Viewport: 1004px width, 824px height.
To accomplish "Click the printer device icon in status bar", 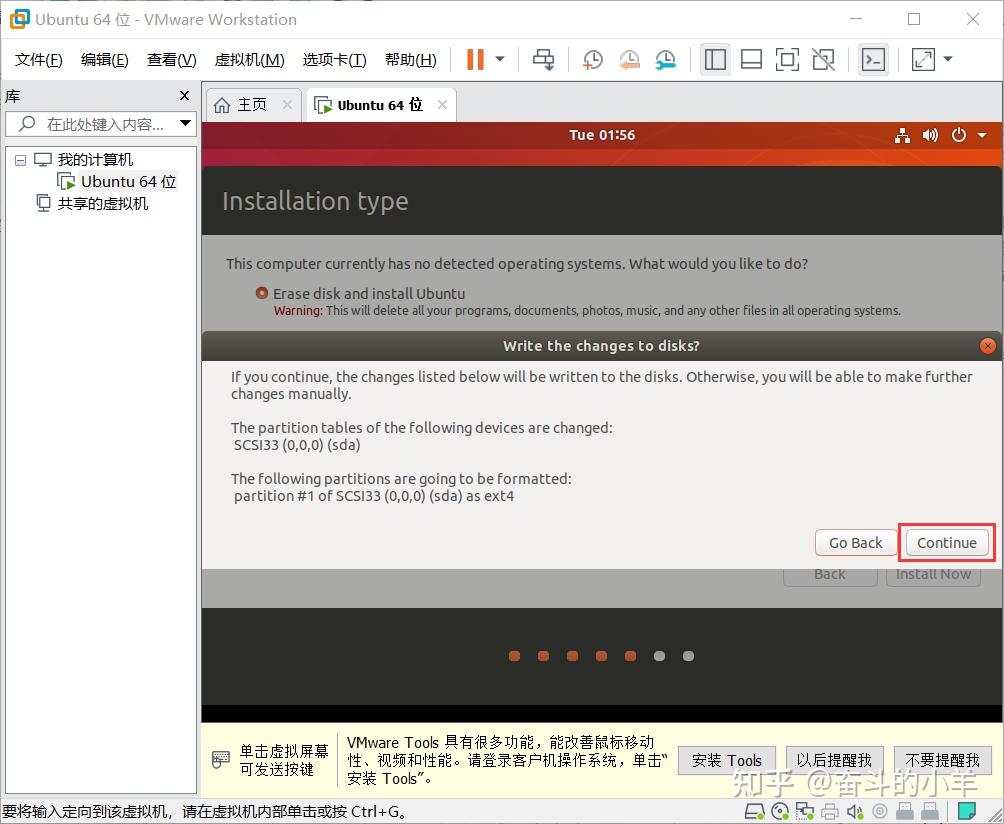I will (x=829, y=811).
